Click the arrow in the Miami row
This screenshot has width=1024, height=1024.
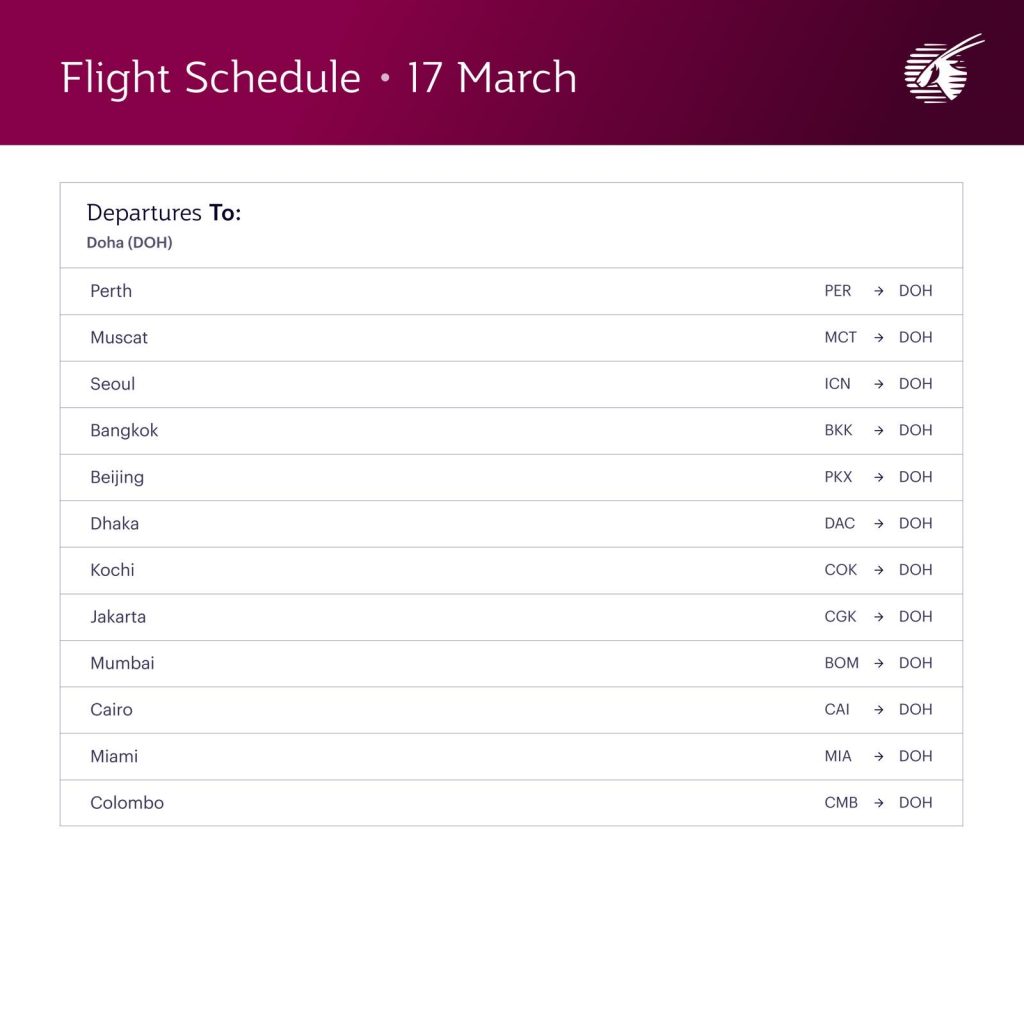click(879, 757)
